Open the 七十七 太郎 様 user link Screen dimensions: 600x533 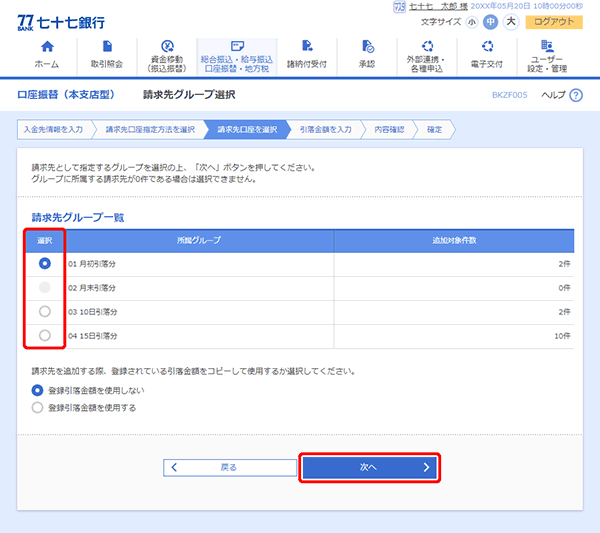point(438,7)
